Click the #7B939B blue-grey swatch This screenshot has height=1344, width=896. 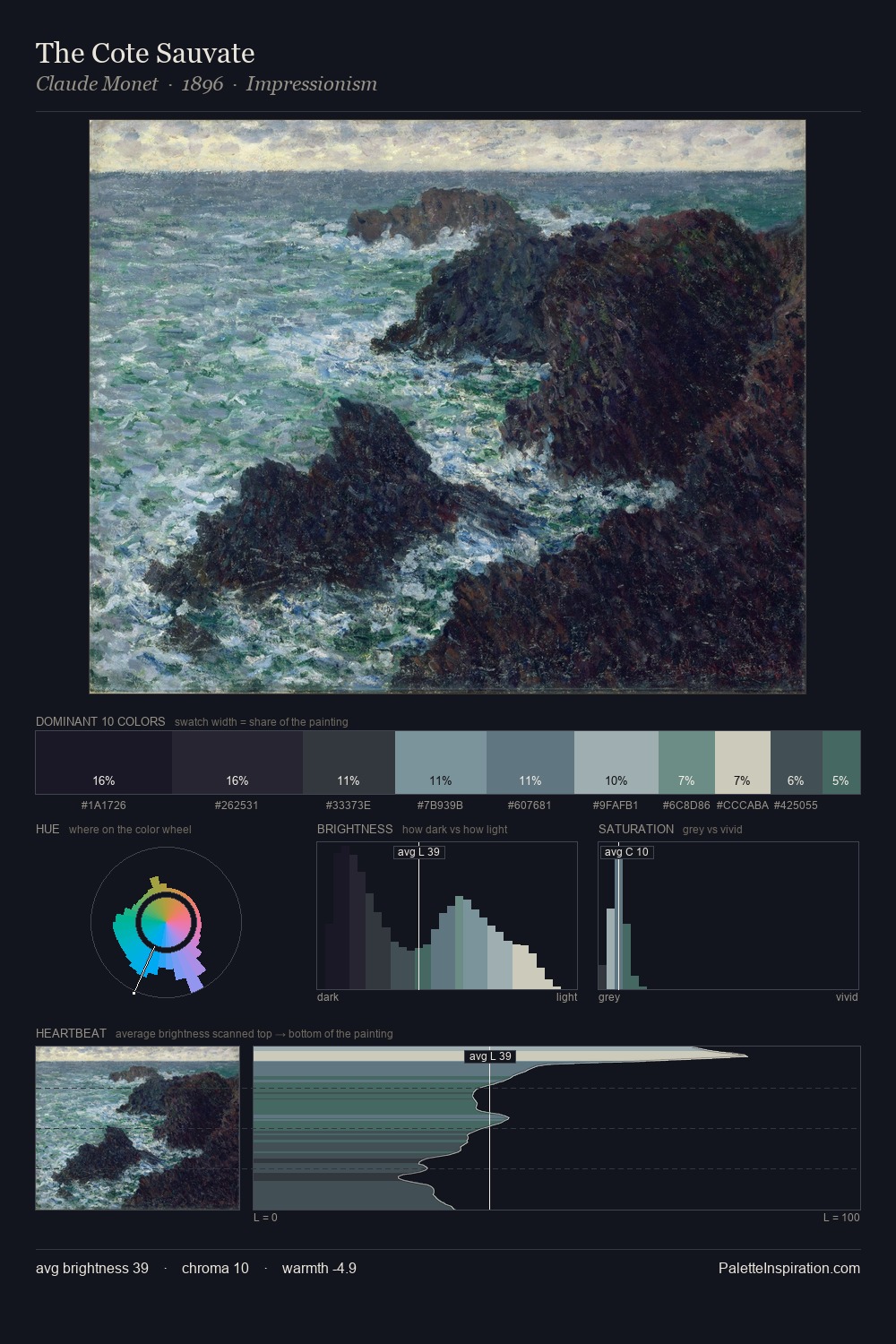click(x=441, y=762)
